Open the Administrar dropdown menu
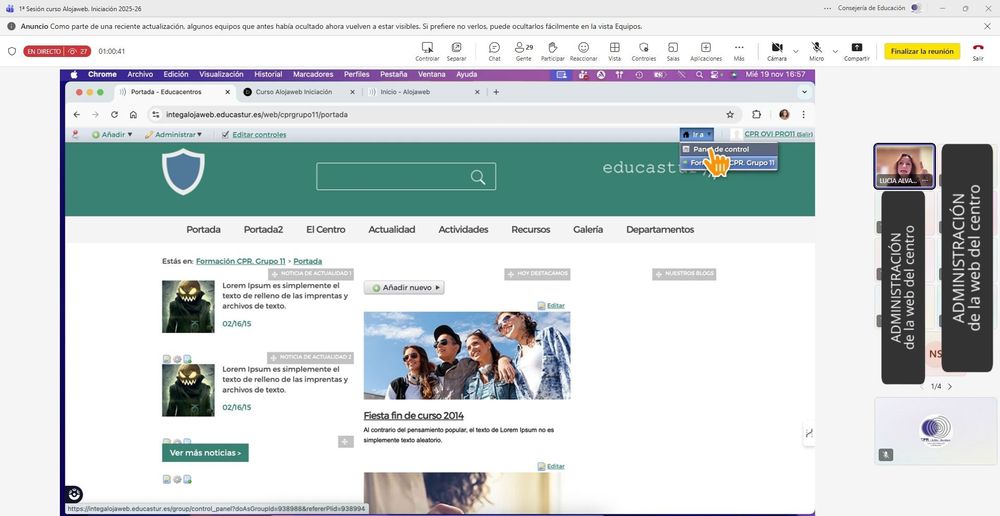Image resolution: width=1000 pixels, height=516 pixels. [173, 135]
